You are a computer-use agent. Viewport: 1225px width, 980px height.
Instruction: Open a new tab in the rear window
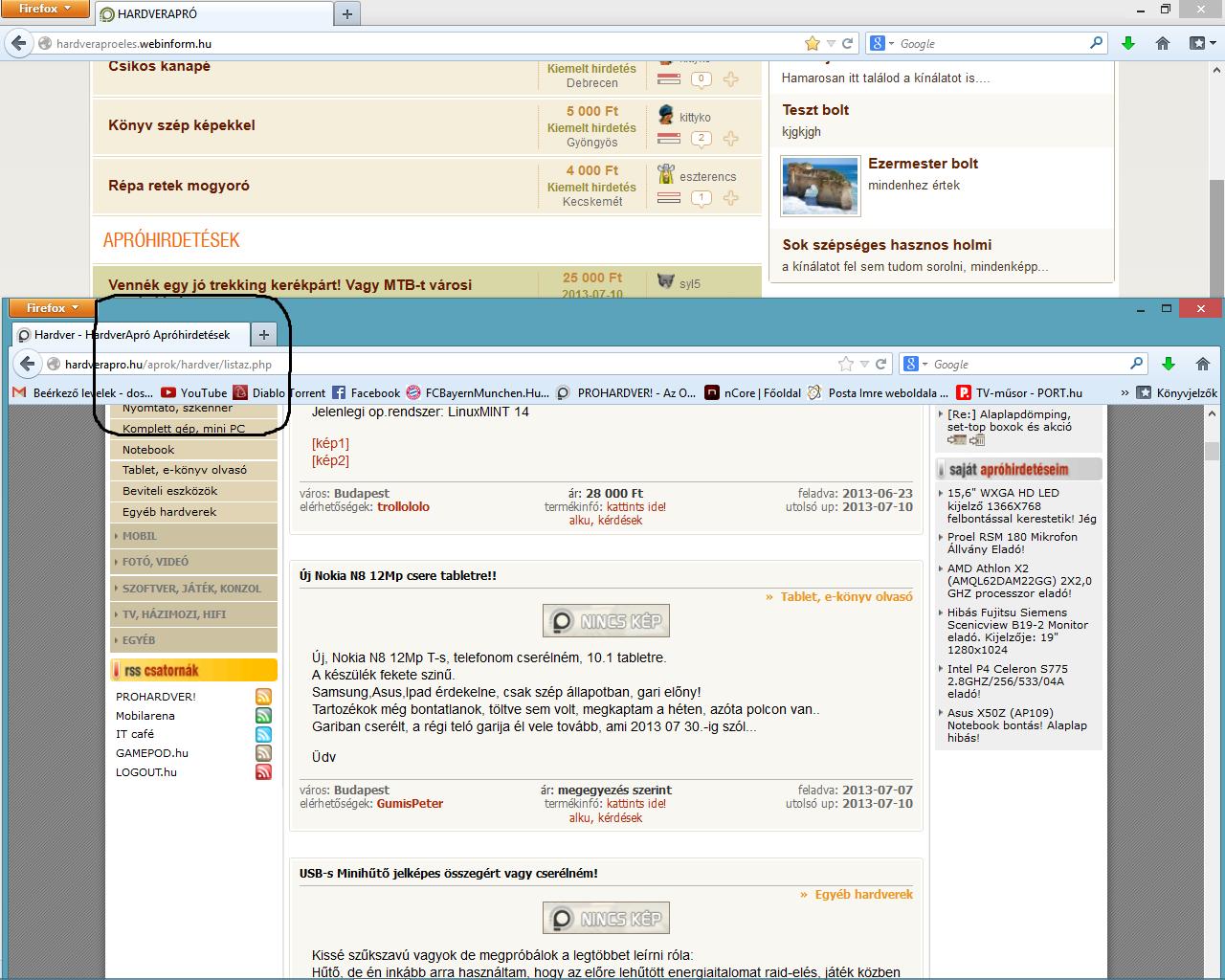coord(346,13)
